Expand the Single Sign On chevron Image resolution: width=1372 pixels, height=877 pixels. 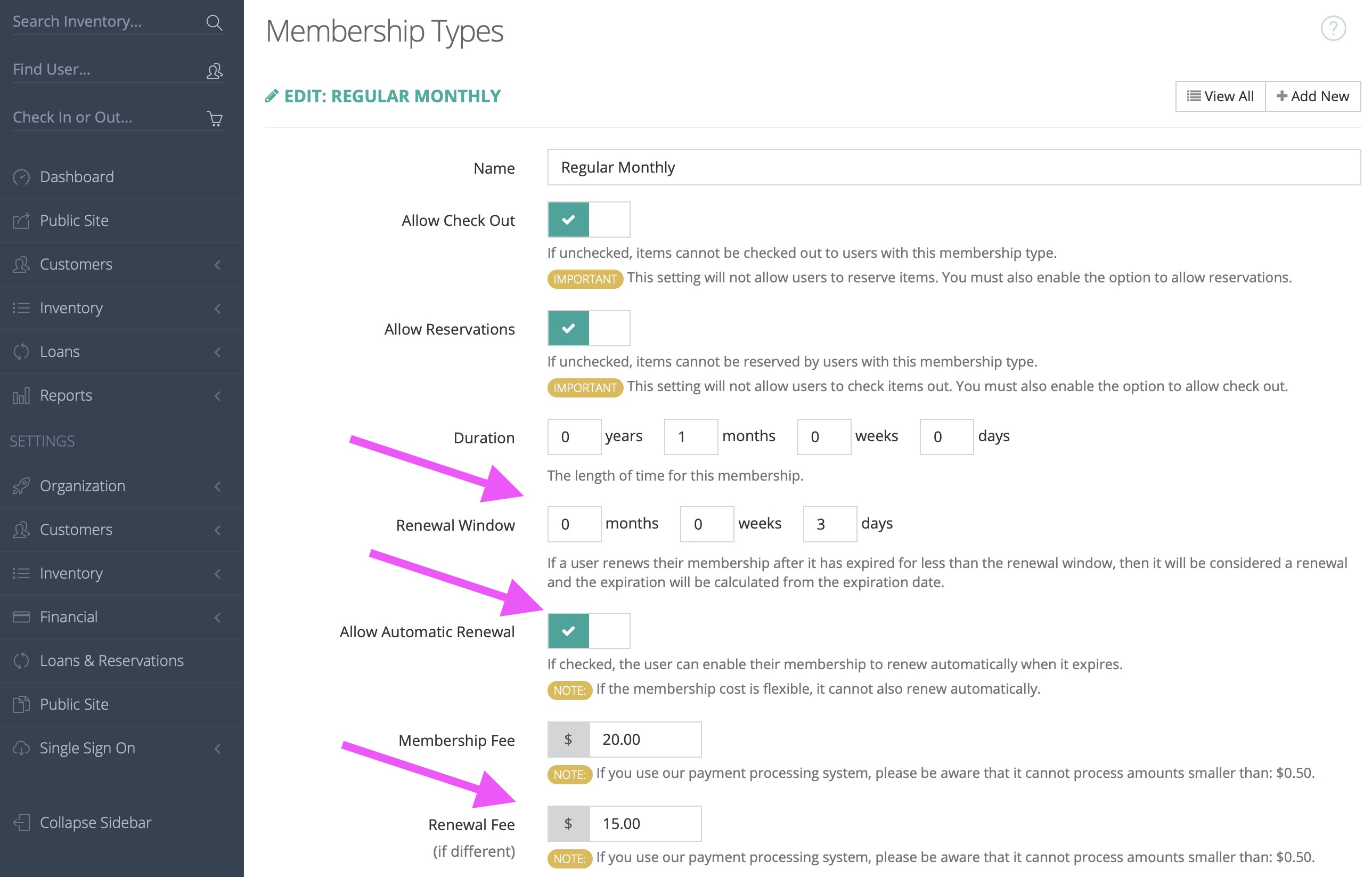[218, 748]
